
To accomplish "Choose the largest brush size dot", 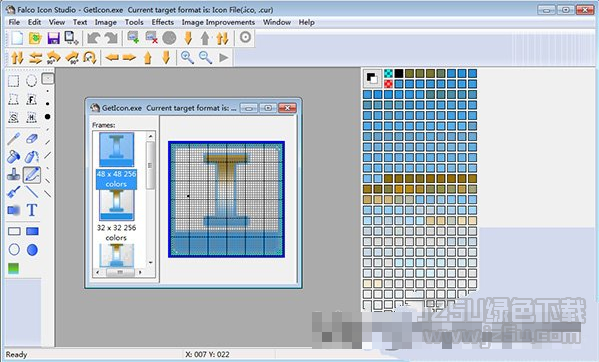I will [47, 116].
